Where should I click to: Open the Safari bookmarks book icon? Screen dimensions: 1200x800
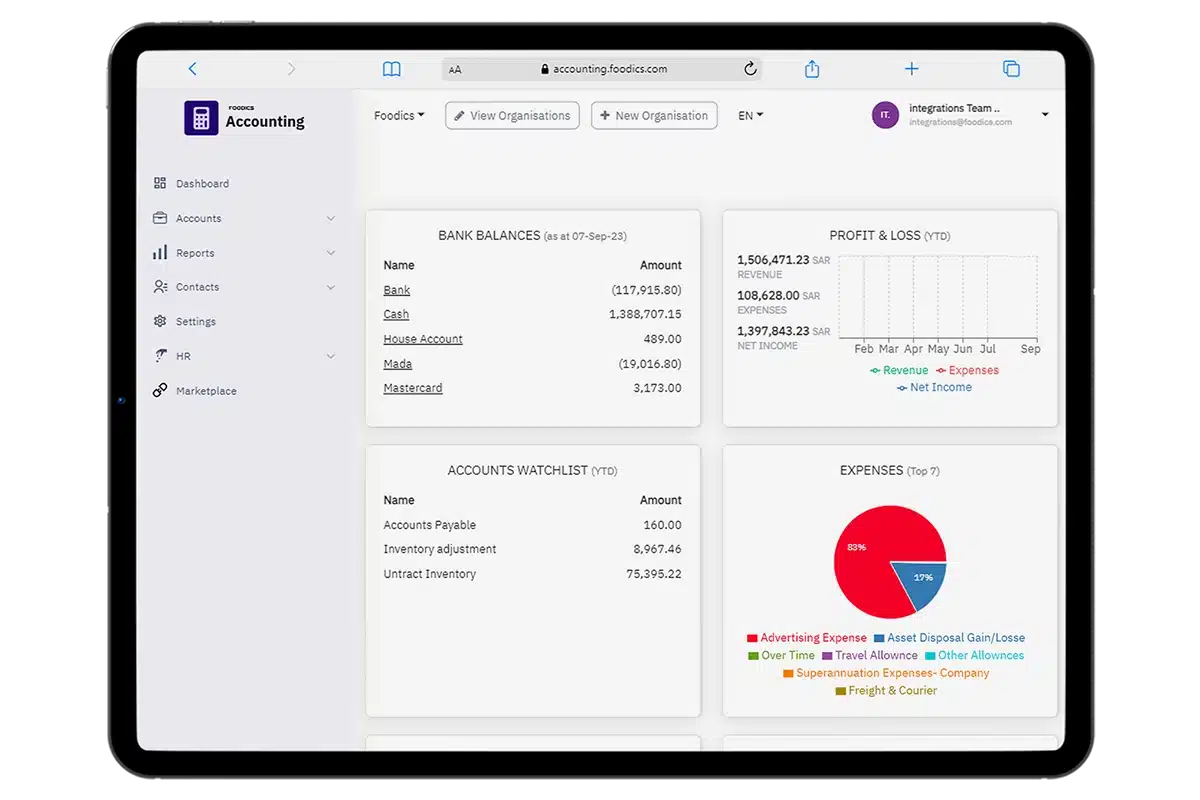click(392, 69)
